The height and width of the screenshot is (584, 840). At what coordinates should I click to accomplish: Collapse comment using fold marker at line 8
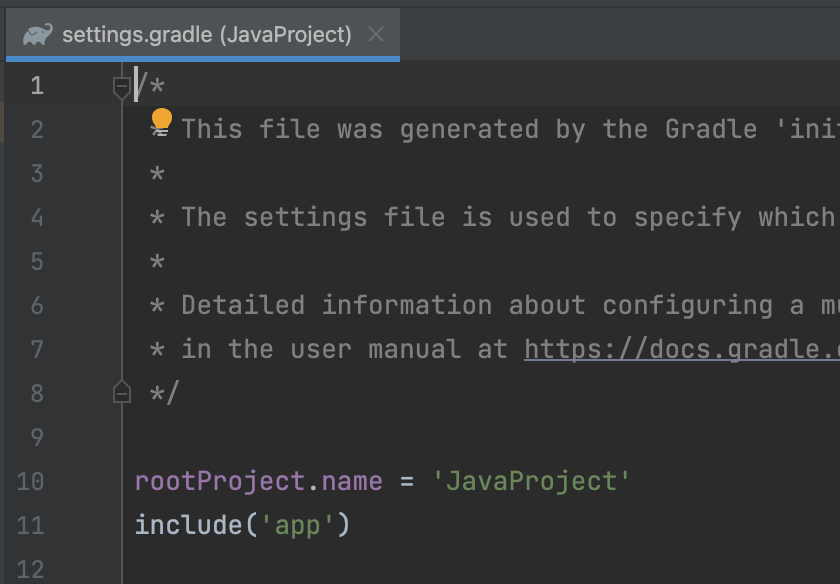coord(122,393)
